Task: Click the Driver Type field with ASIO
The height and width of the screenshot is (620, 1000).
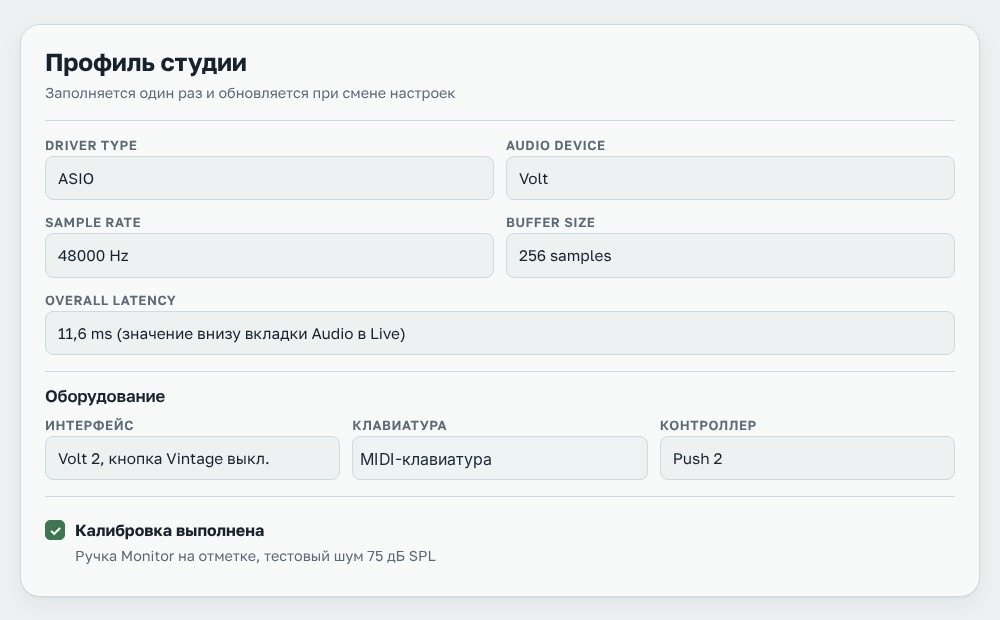Action: (x=269, y=178)
